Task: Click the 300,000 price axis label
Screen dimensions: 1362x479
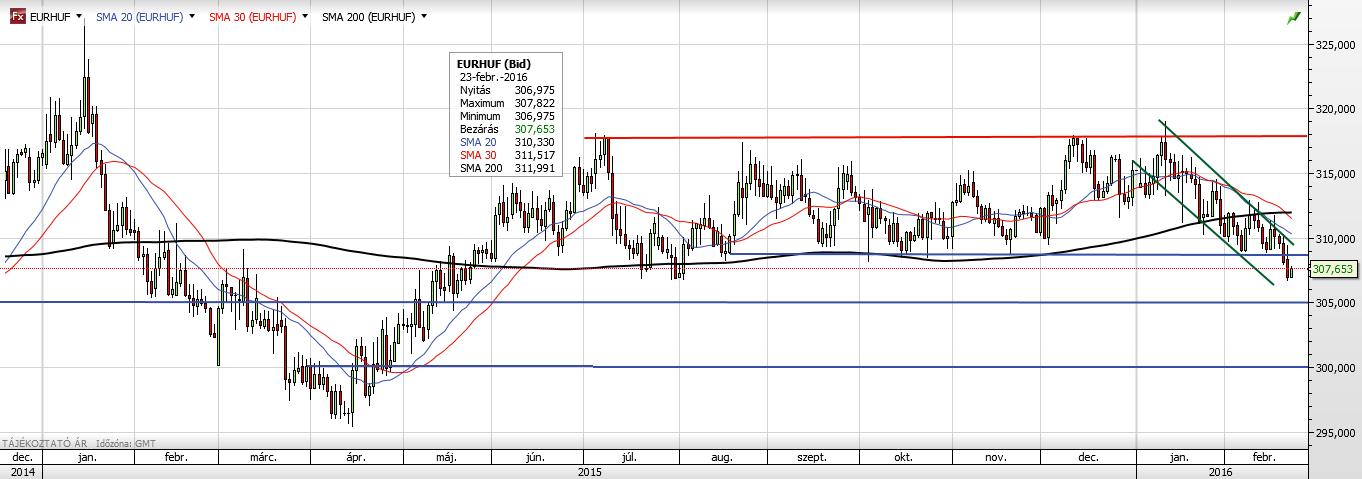Action: tap(1335, 368)
